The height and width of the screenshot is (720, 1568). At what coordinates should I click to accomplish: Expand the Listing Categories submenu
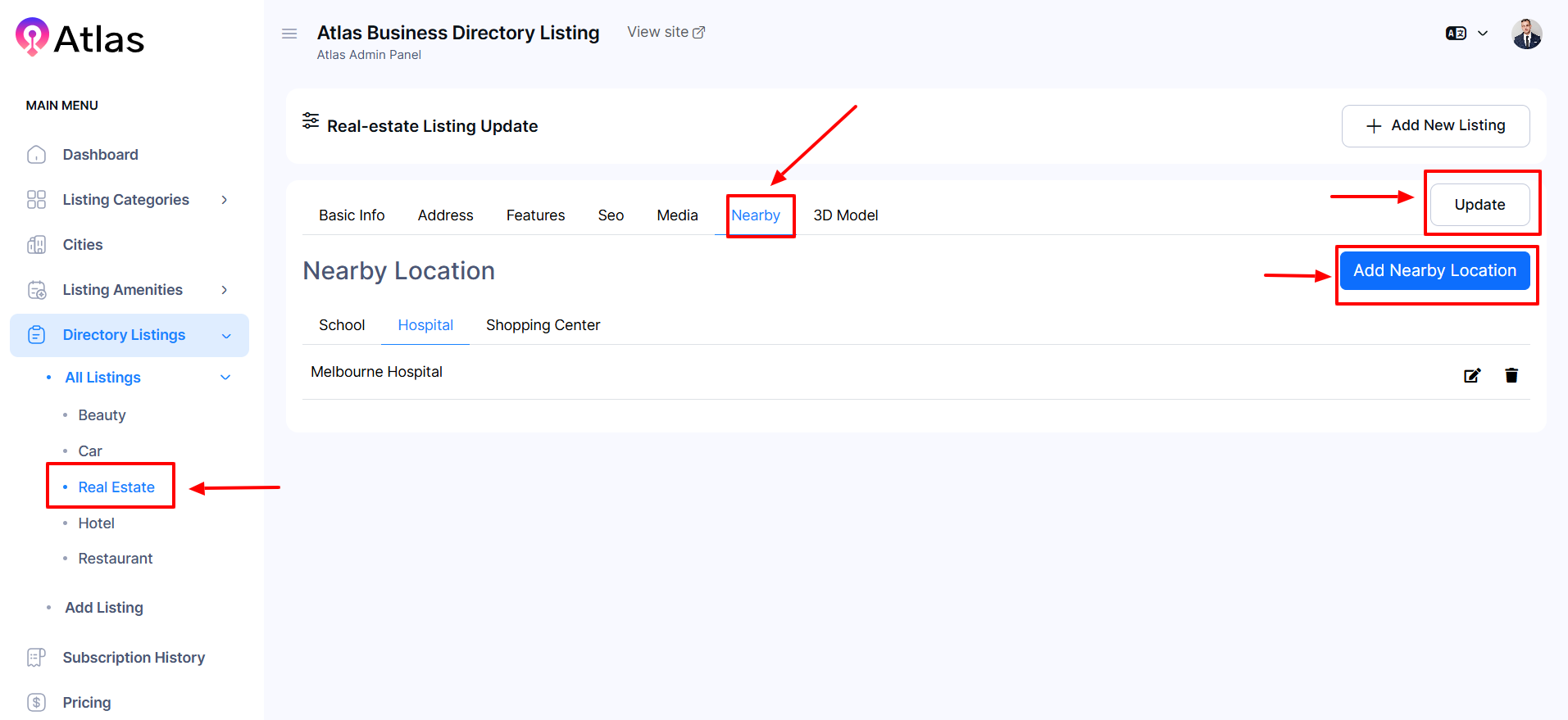click(x=224, y=200)
